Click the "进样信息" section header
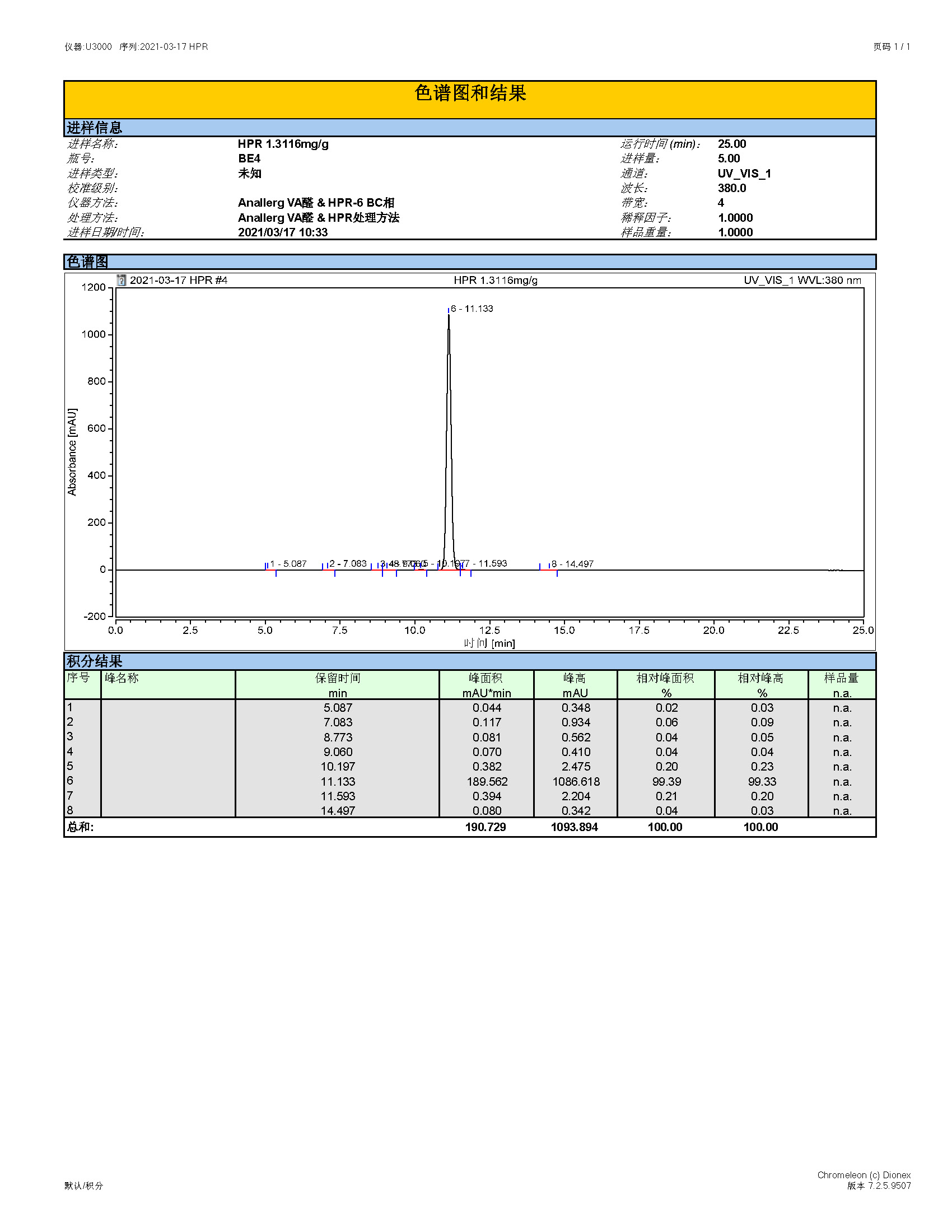The image size is (952, 1232). tap(470, 128)
